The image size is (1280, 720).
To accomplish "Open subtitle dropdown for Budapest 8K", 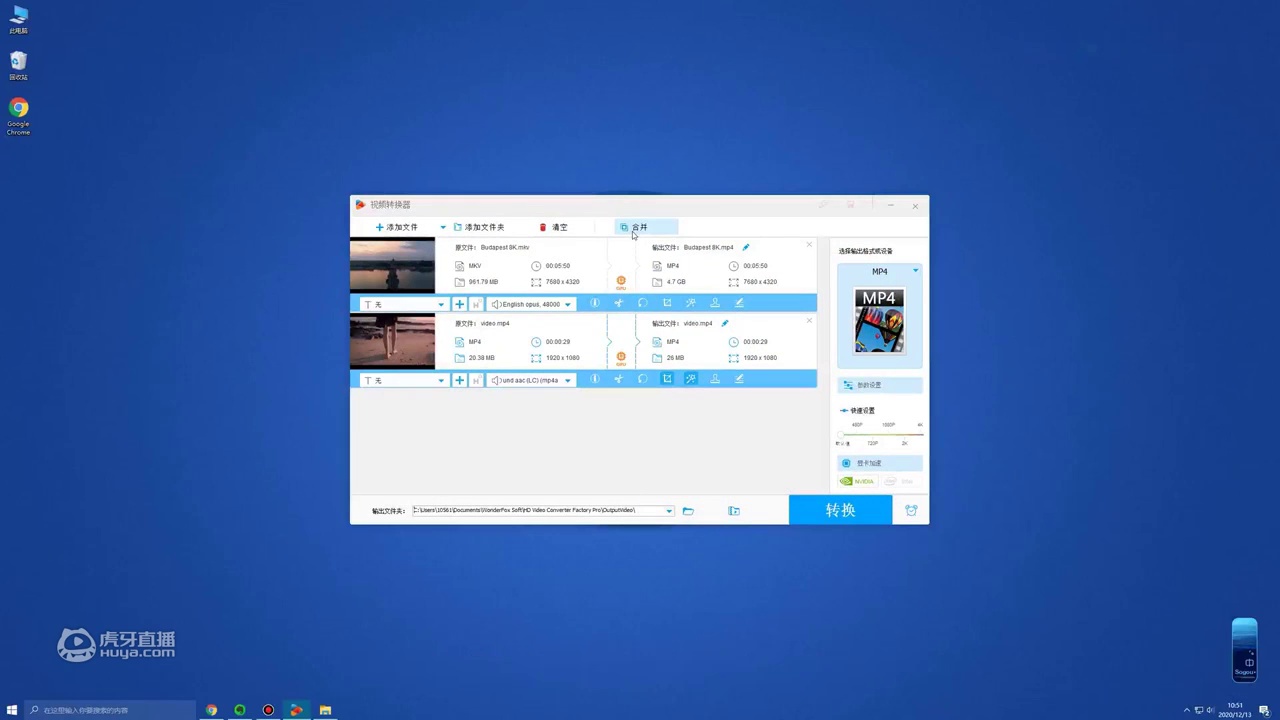I will (405, 304).
